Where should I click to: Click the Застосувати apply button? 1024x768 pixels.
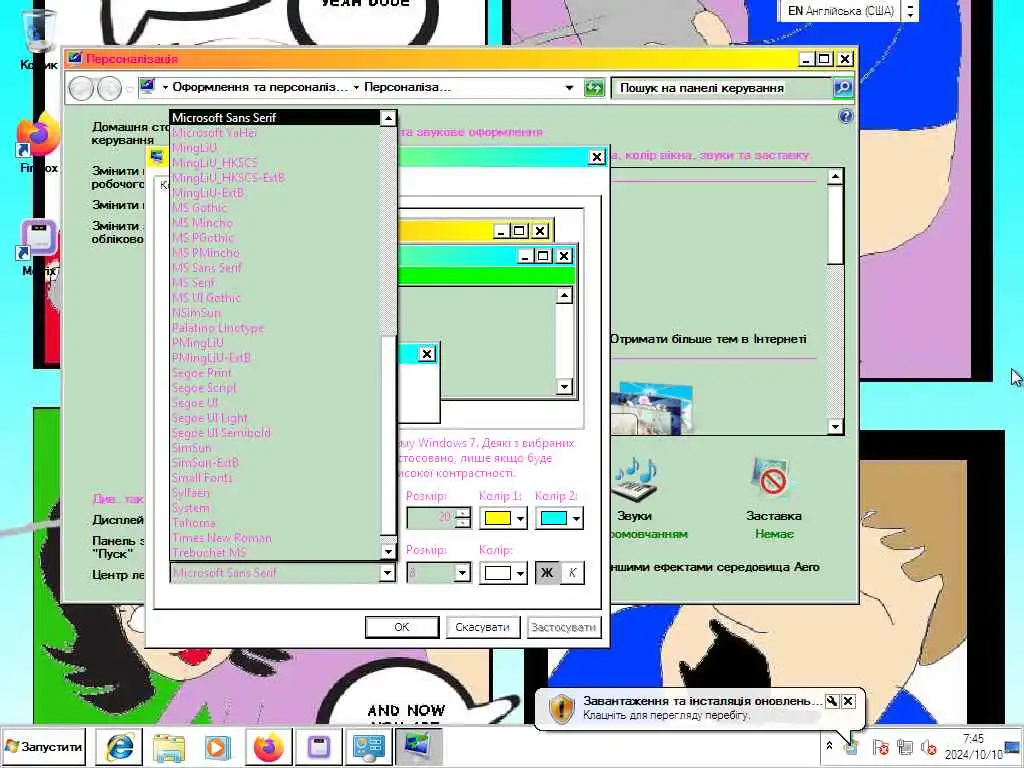tap(563, 627)
